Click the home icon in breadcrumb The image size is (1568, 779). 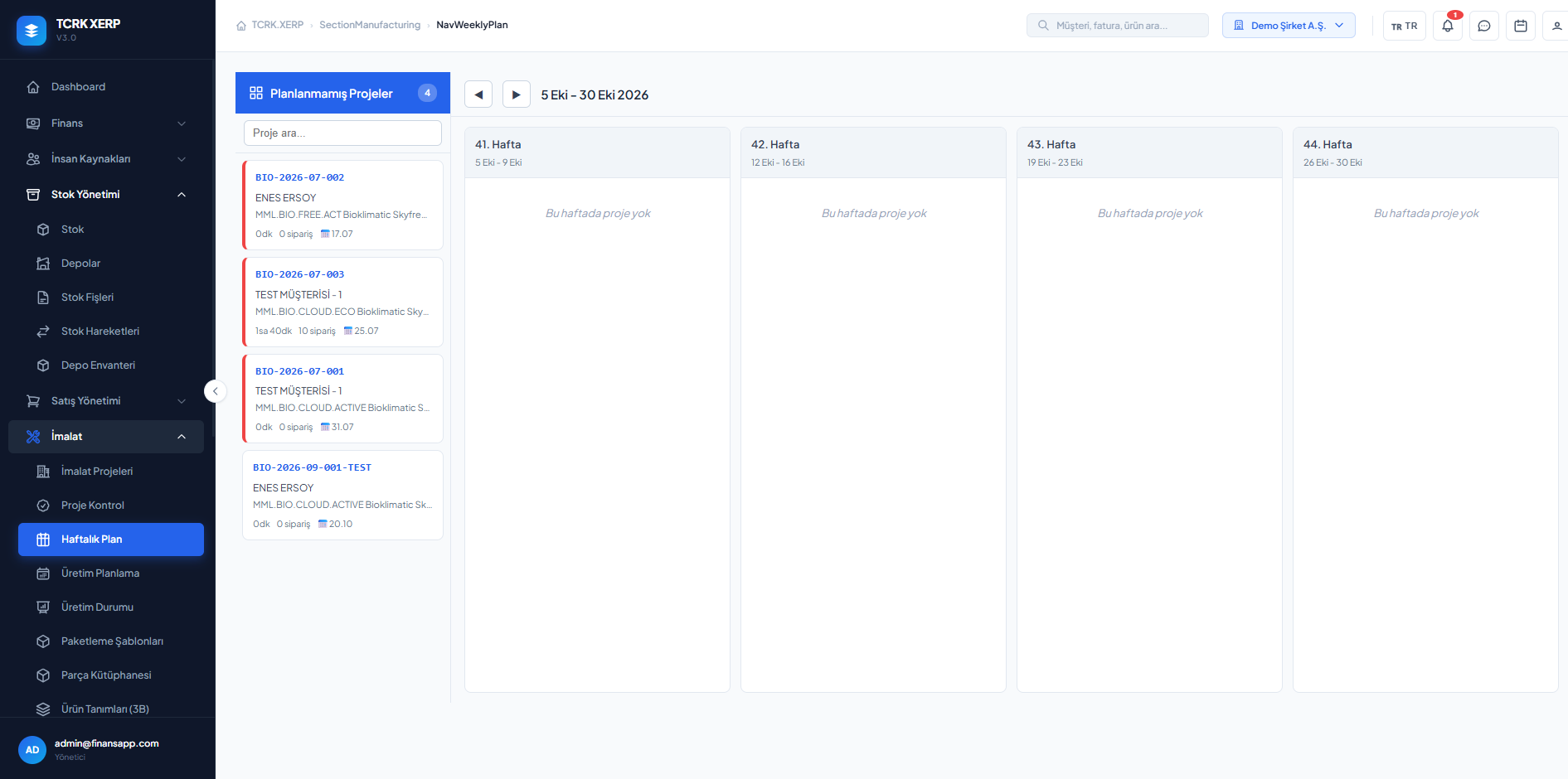point(241,26)
